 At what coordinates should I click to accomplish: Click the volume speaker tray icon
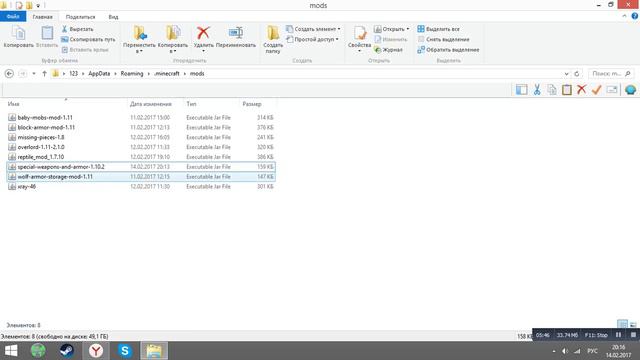tap(565, 351)
